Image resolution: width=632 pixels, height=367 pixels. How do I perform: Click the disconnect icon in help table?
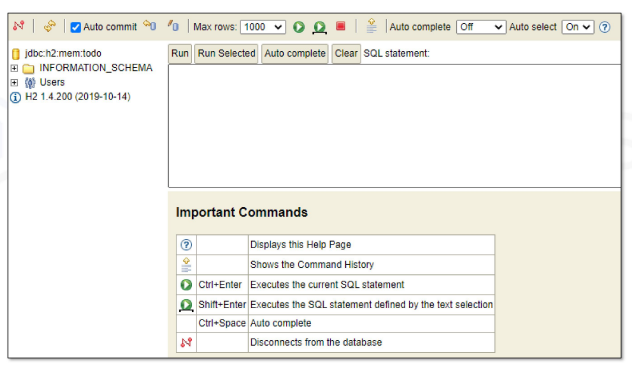(186, 342)
